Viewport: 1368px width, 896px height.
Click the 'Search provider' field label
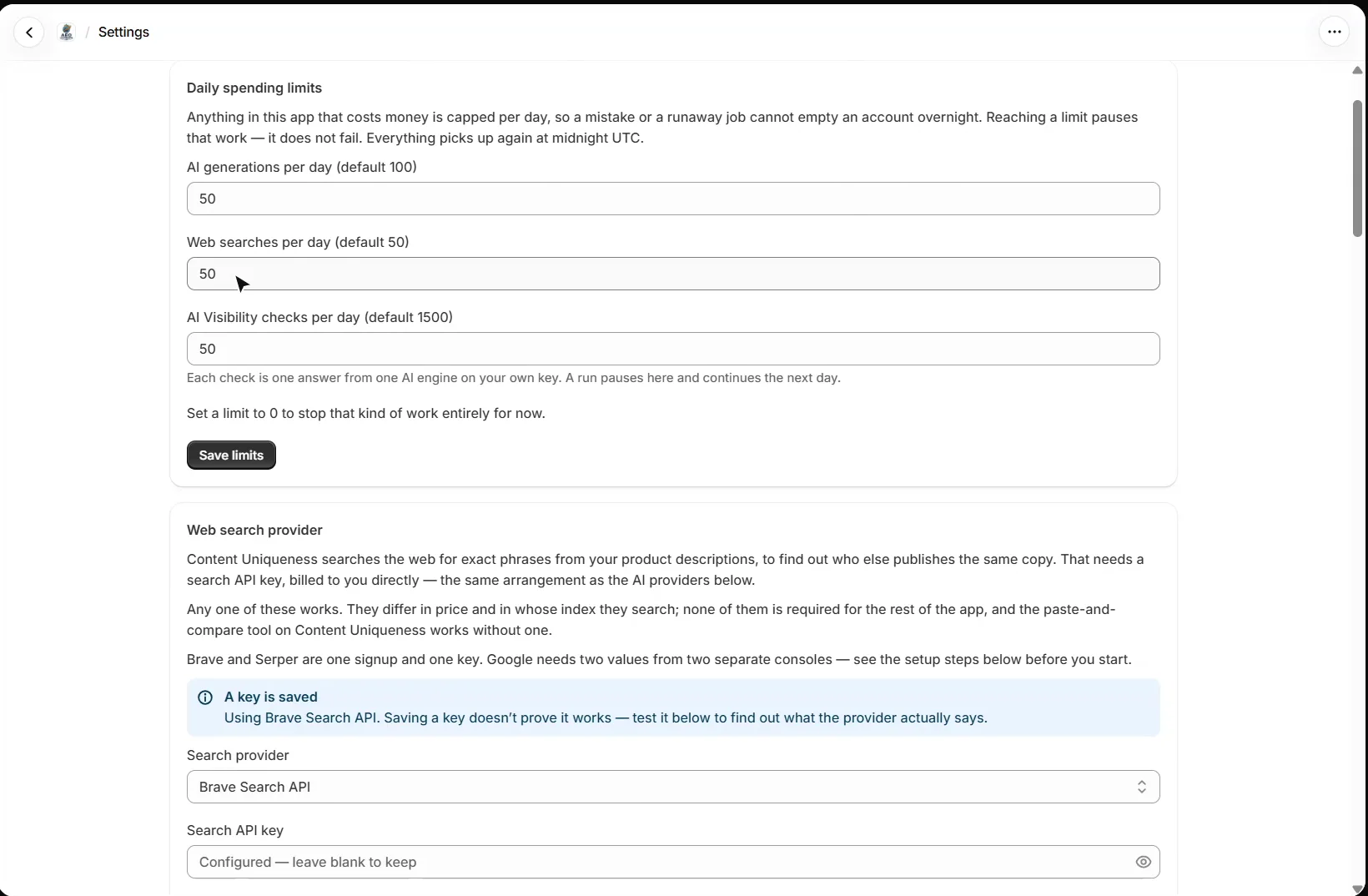(x=238, y=756)
